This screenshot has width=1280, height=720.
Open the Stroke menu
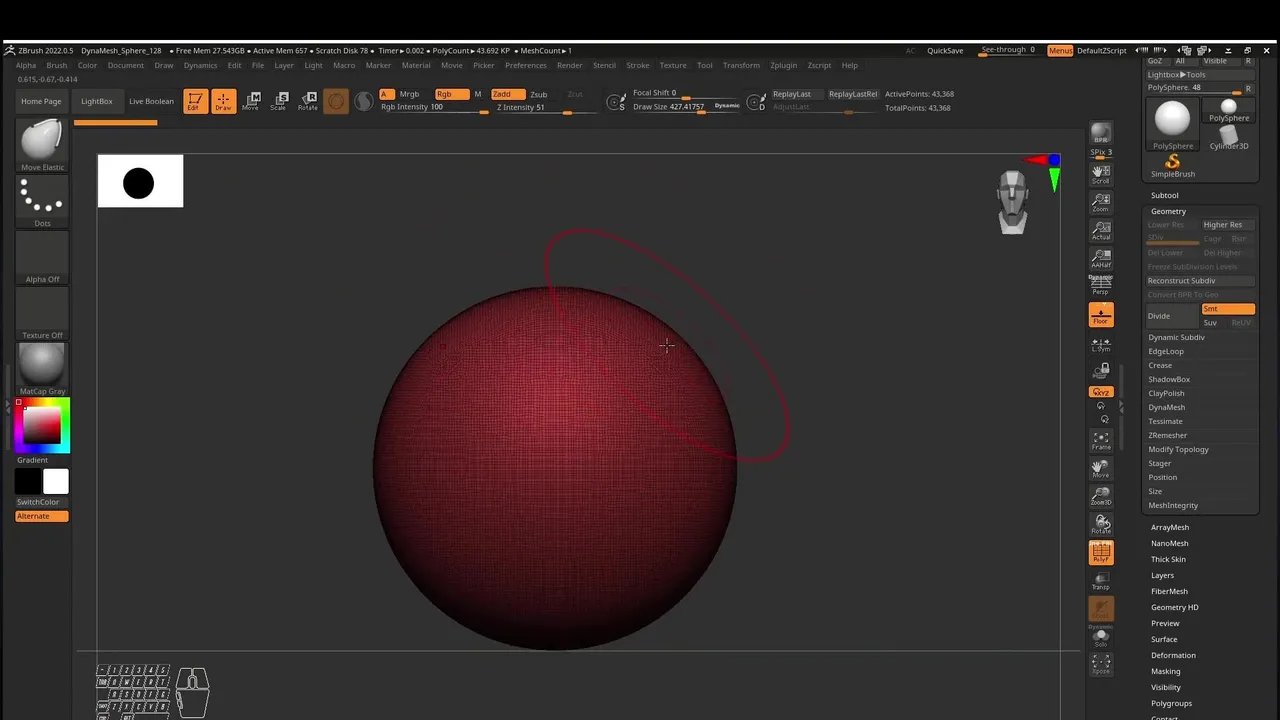(638, 65)
